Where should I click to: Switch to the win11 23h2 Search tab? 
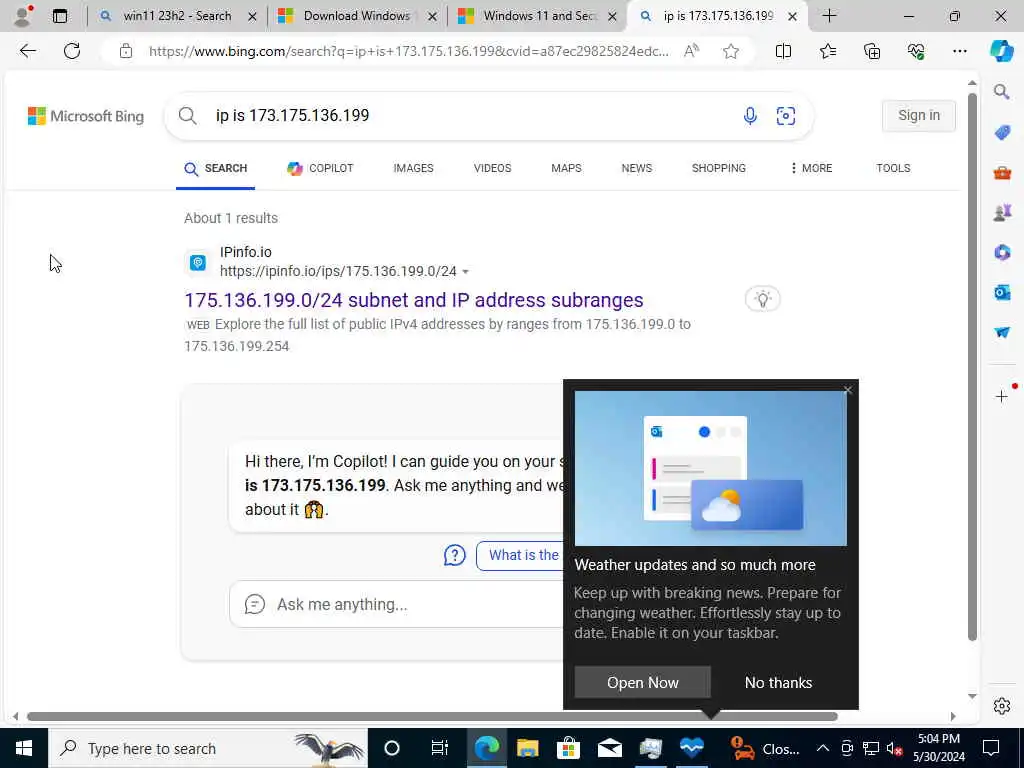click(177, 16)
